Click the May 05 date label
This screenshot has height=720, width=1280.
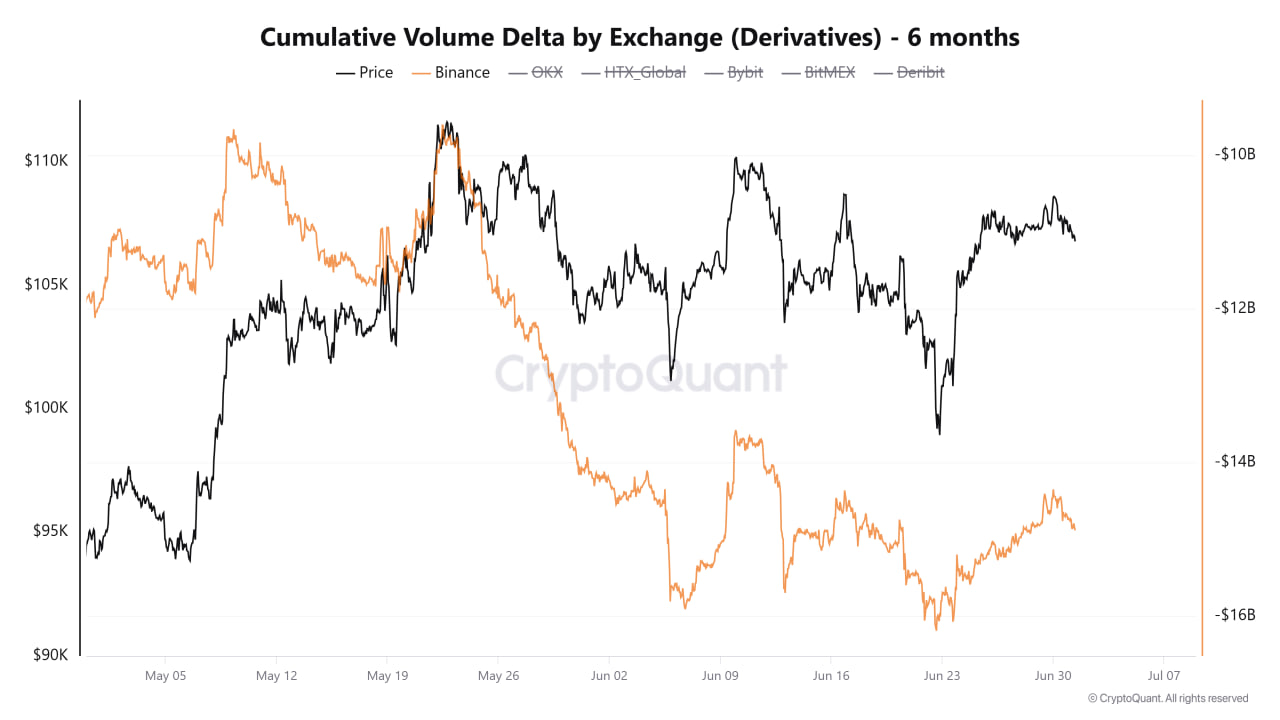pyautogui.click(x=165, y=676)
